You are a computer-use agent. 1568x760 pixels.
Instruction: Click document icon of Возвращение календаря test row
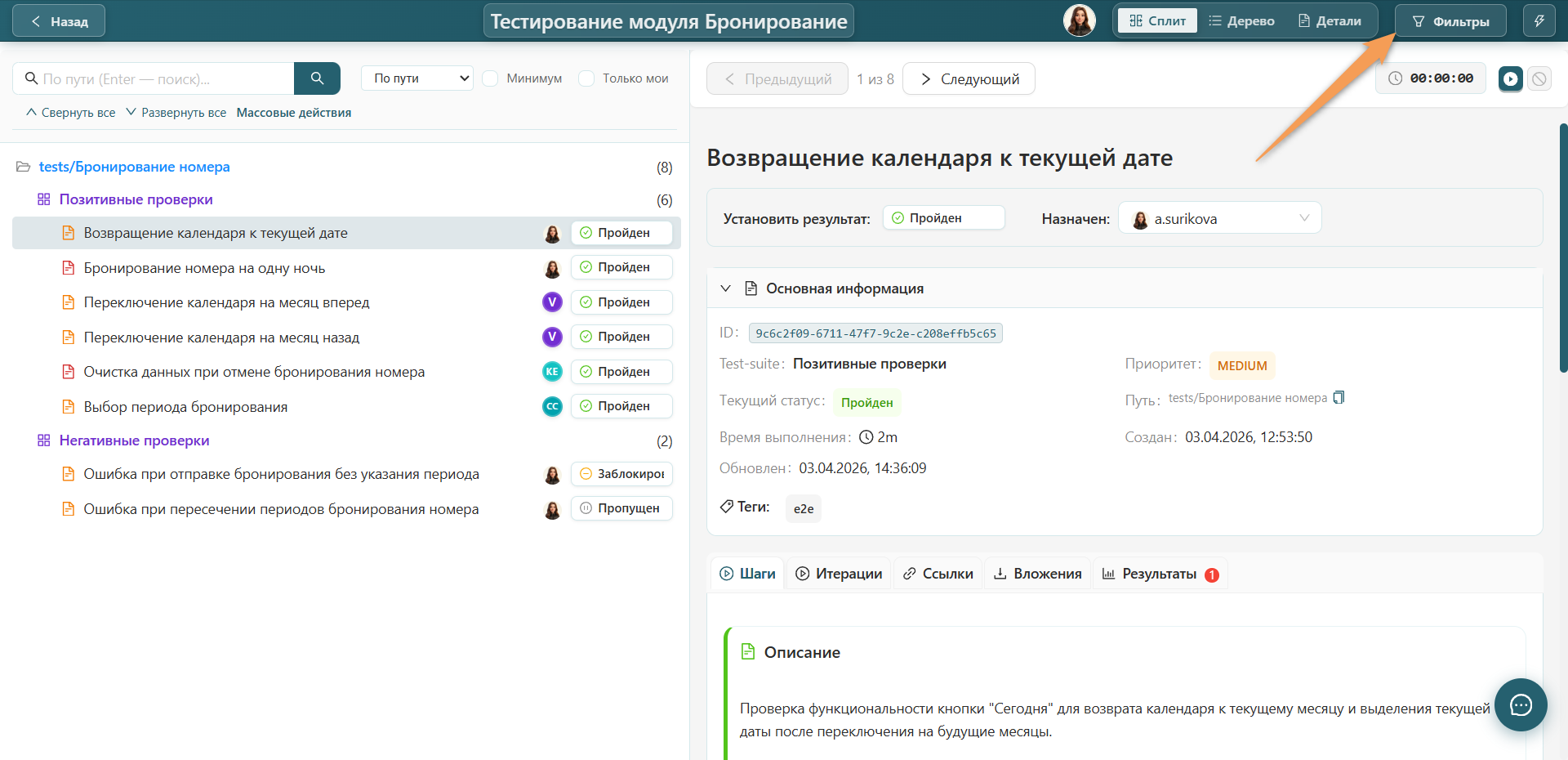pos(69,233)
